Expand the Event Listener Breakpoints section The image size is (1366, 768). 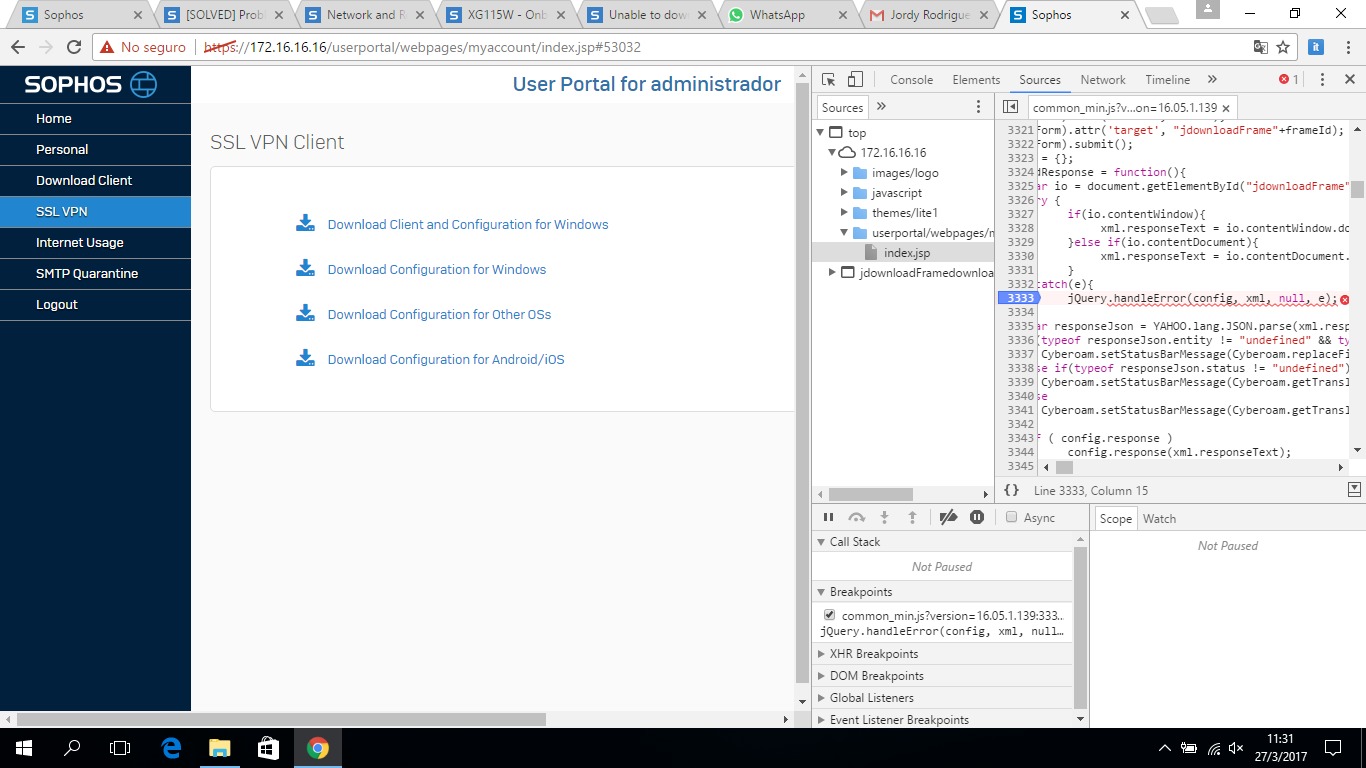821,720
